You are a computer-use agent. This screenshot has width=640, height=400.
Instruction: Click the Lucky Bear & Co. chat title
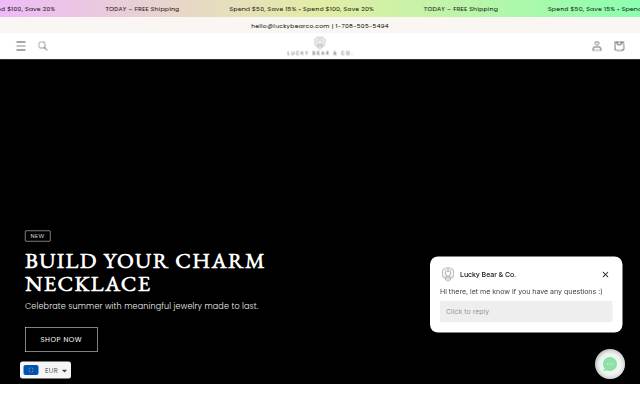click(x=487, y=274)
